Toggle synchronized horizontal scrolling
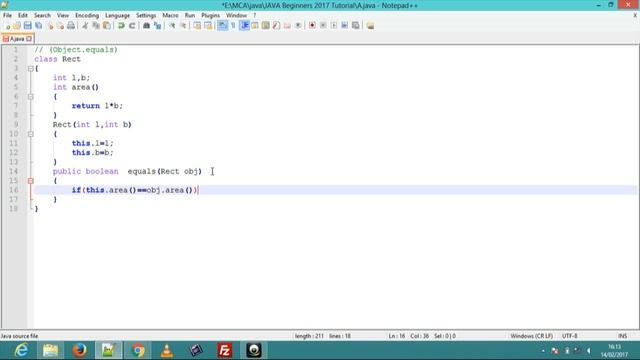The height and width of the screenshot is (360, 640). (208, 26)
